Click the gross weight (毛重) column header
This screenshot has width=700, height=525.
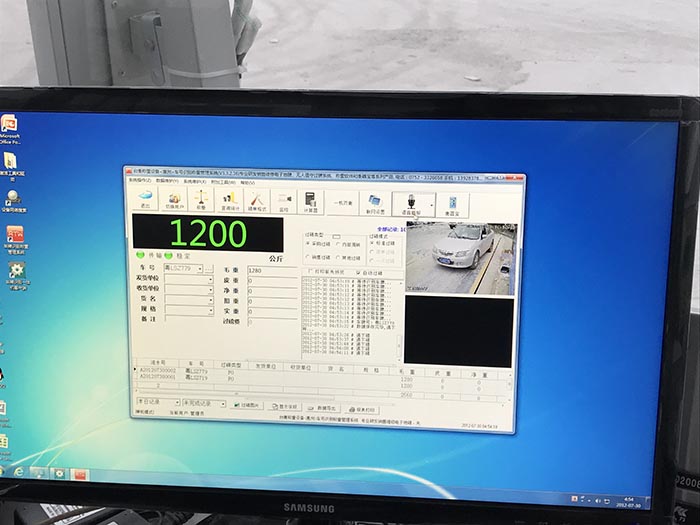coord(406,371)
